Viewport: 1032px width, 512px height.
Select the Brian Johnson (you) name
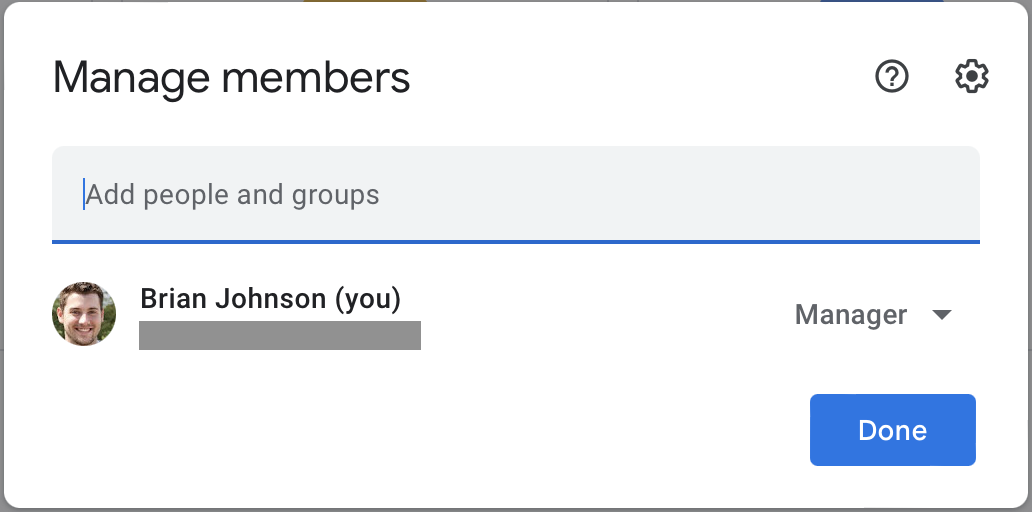point(271,299)
